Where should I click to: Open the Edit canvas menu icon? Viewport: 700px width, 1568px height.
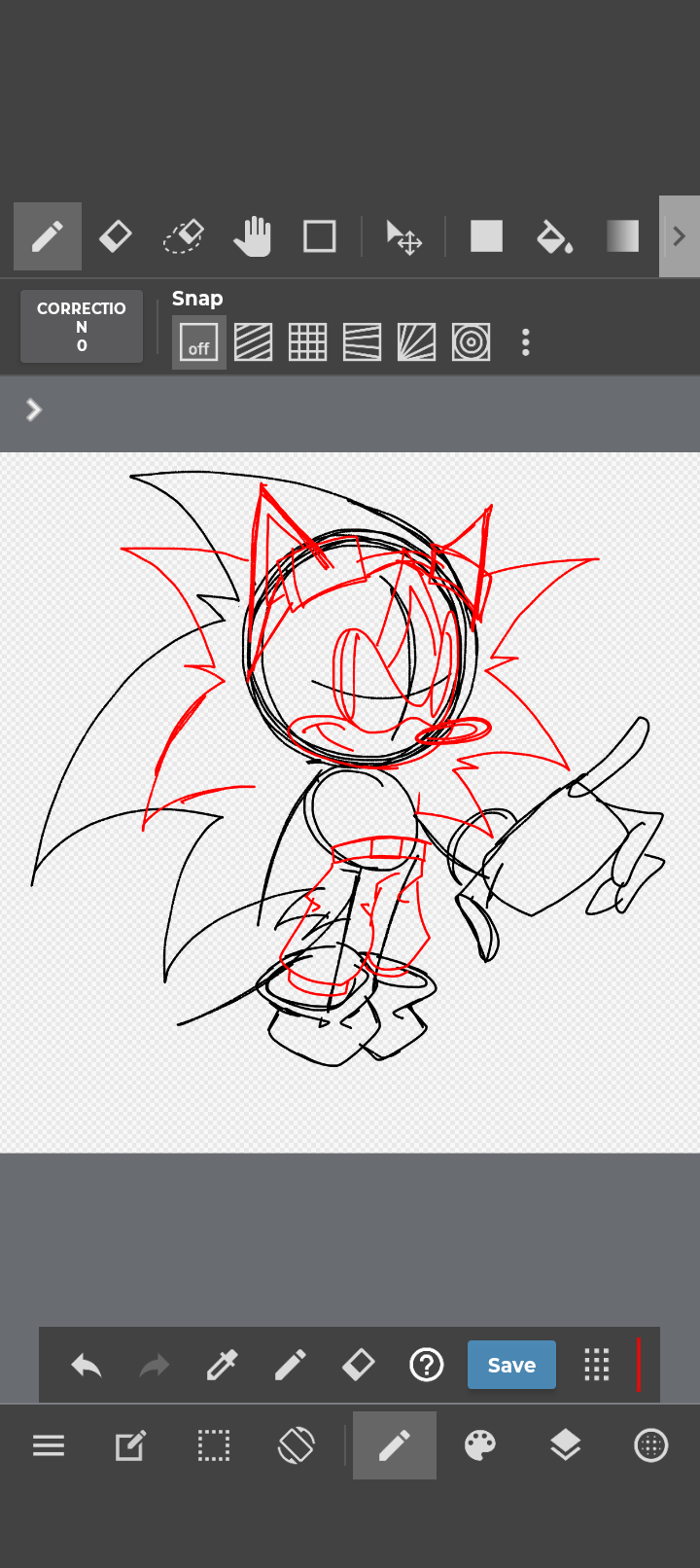click(x=131, y=1446)
